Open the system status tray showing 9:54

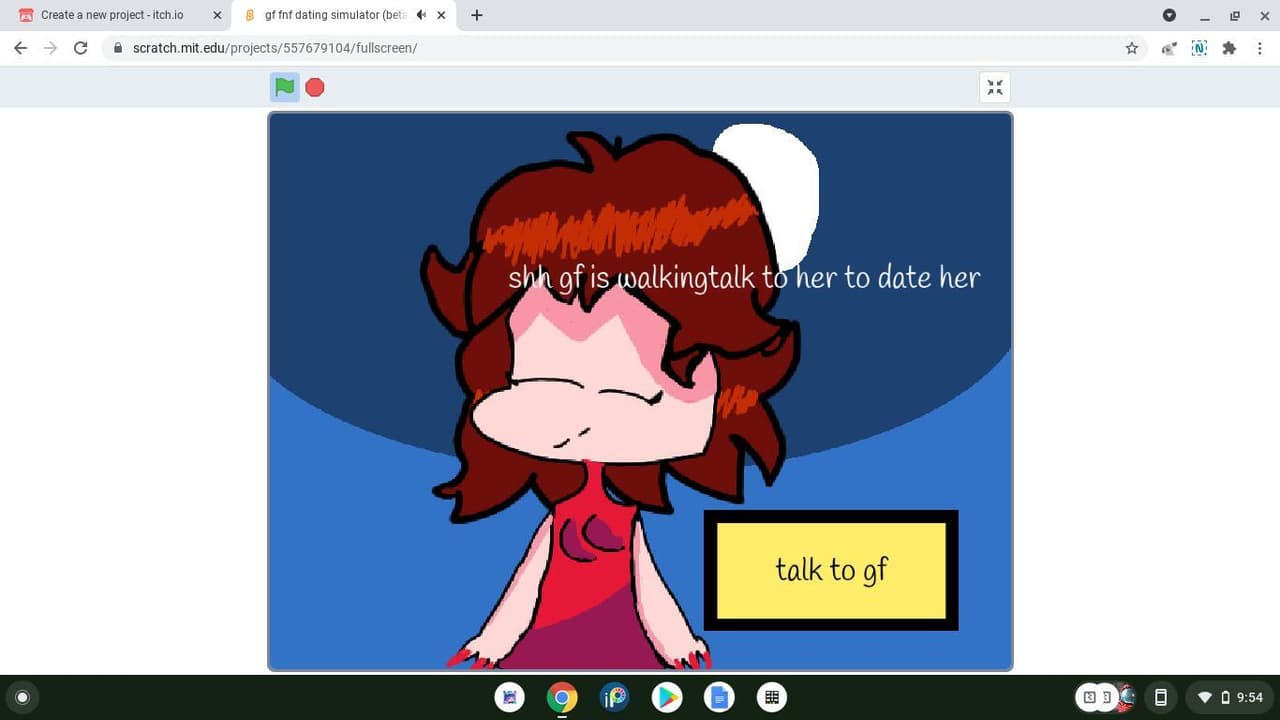click(1230, 697)
